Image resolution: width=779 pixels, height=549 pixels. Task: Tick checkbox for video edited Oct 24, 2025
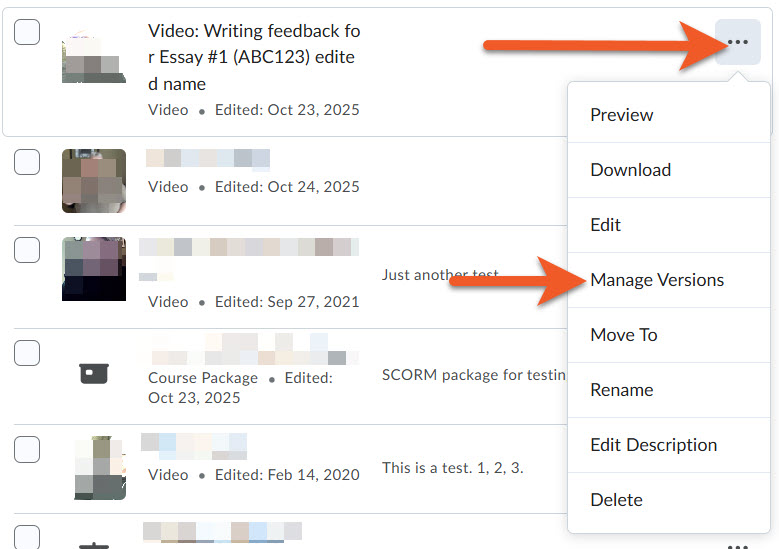click(27, 162)
